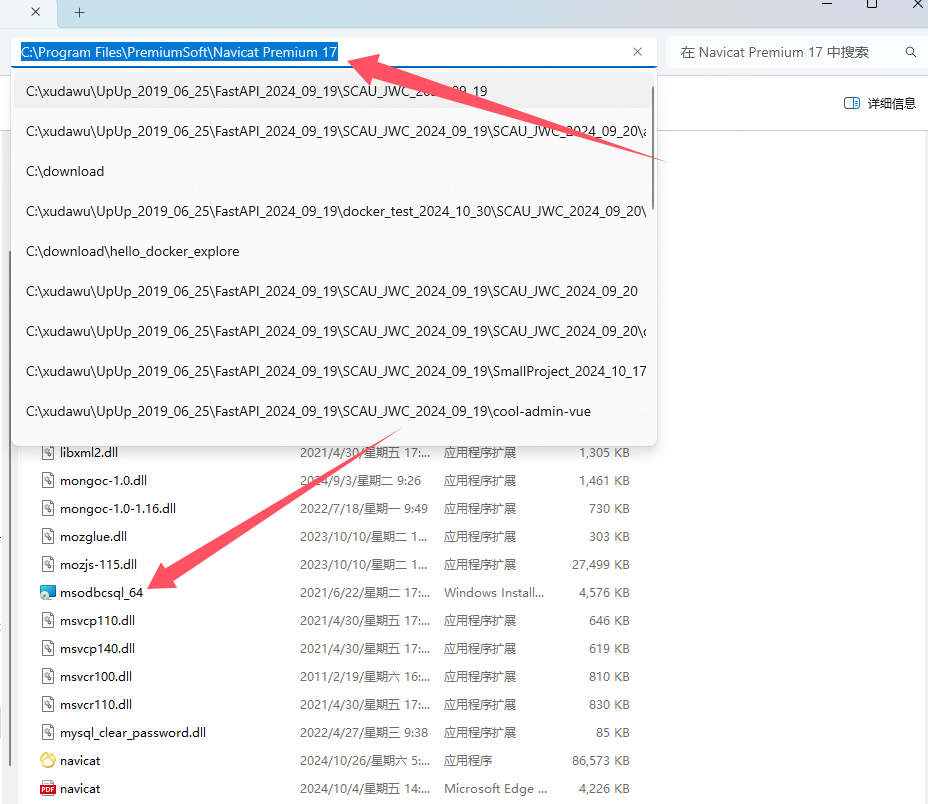The height and width of the screenshot is (804, 928).
Task: Select the file name mysql_clear_password.dll
Action: tap(133, 732)
